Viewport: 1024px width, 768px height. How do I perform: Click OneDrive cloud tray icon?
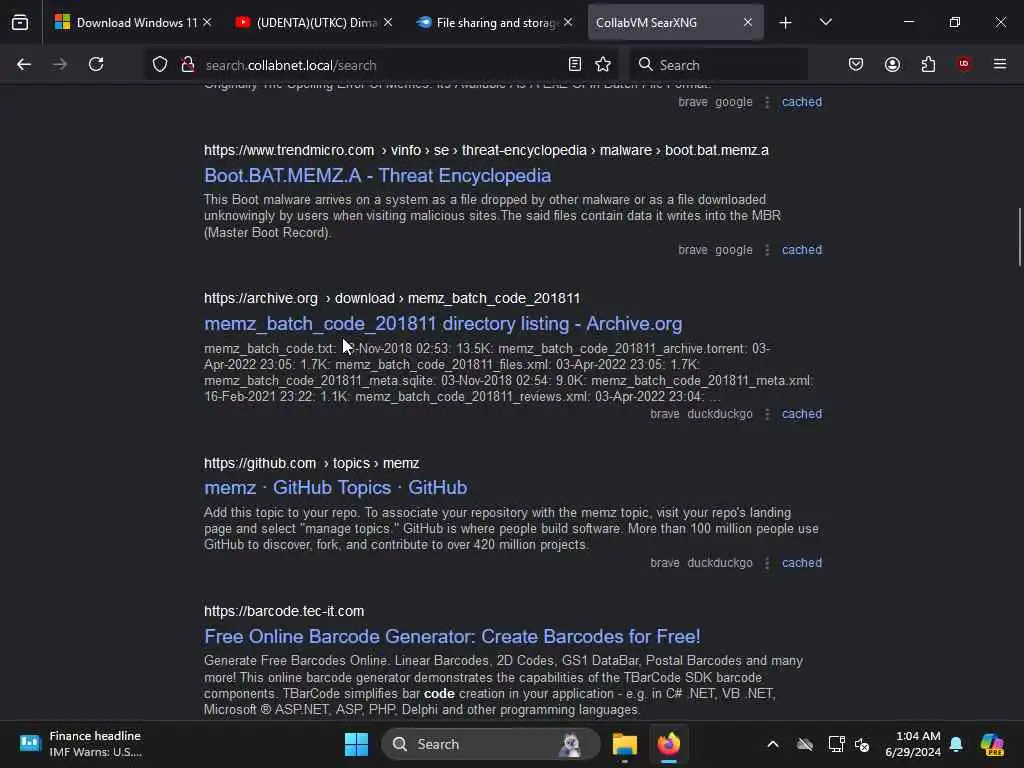coord(805,744)
